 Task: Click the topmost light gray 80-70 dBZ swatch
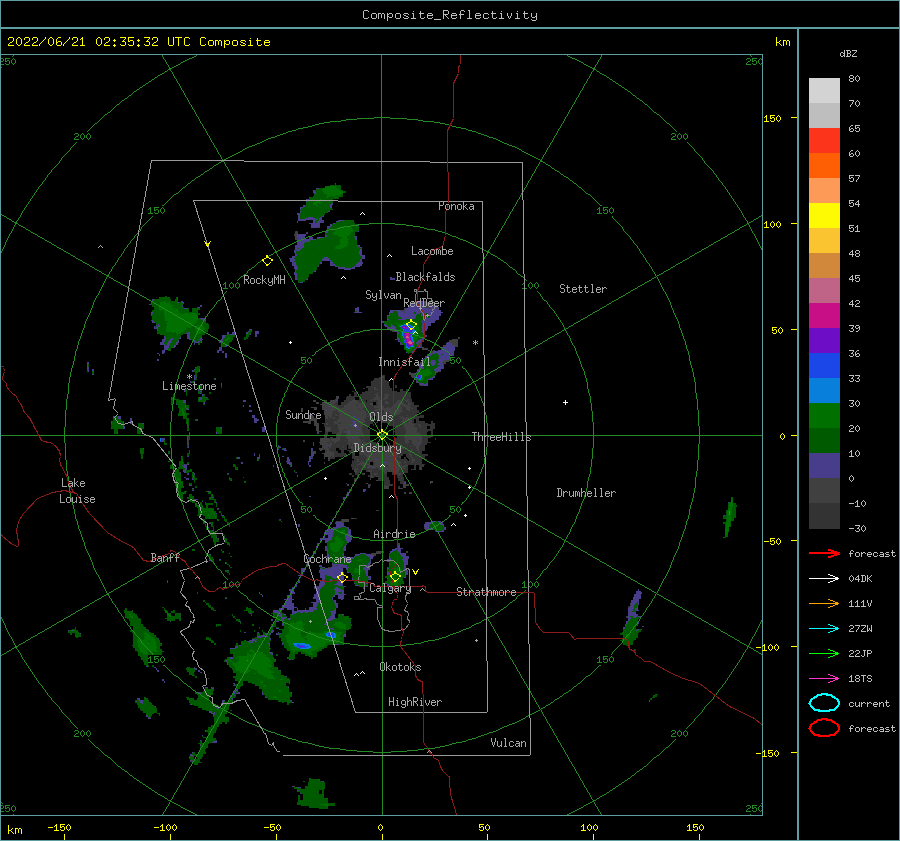coord(824,91)
